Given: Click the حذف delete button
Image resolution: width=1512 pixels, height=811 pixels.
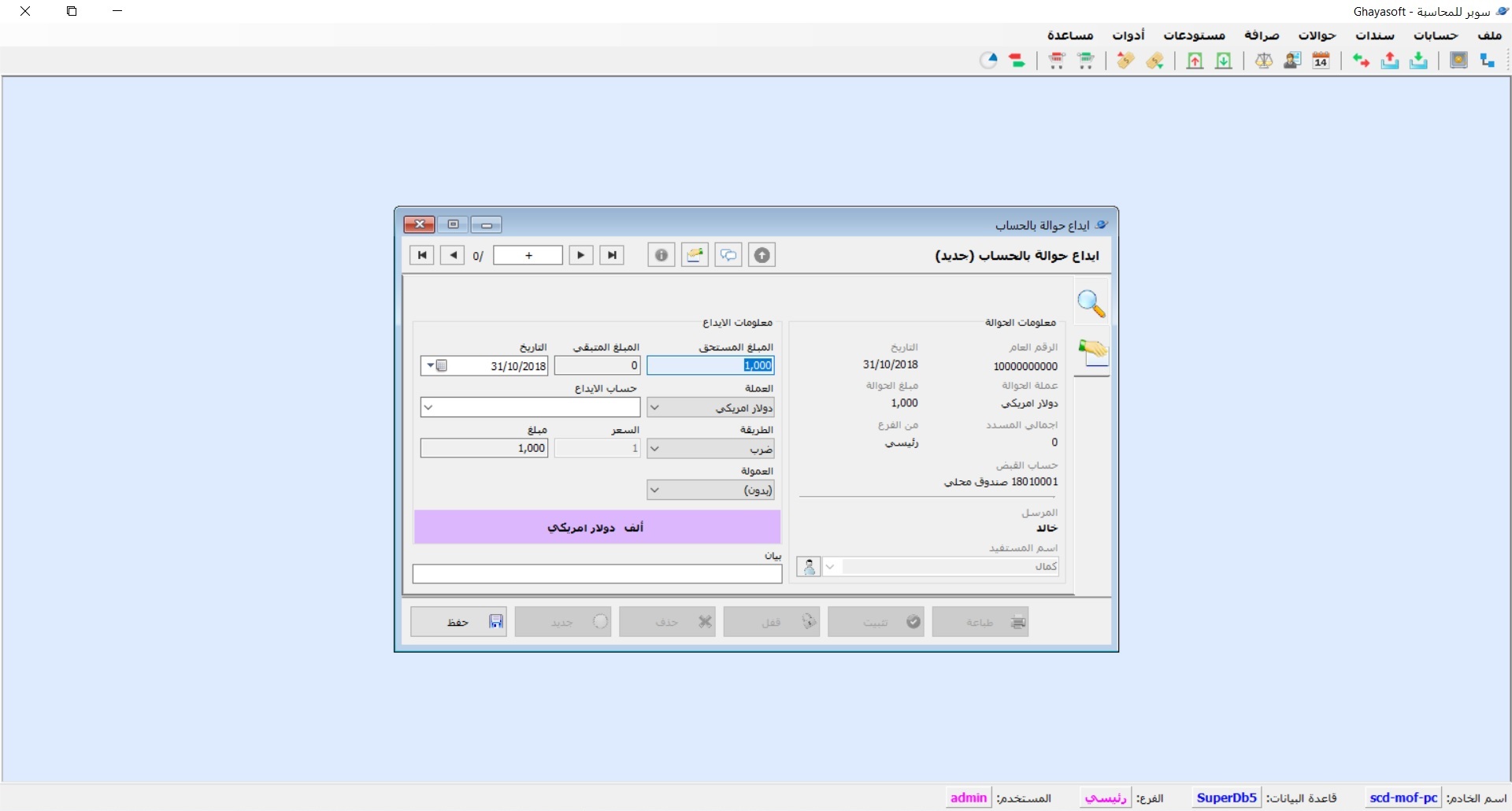Looking at the screenshot, I should click(x=667, y=622).
